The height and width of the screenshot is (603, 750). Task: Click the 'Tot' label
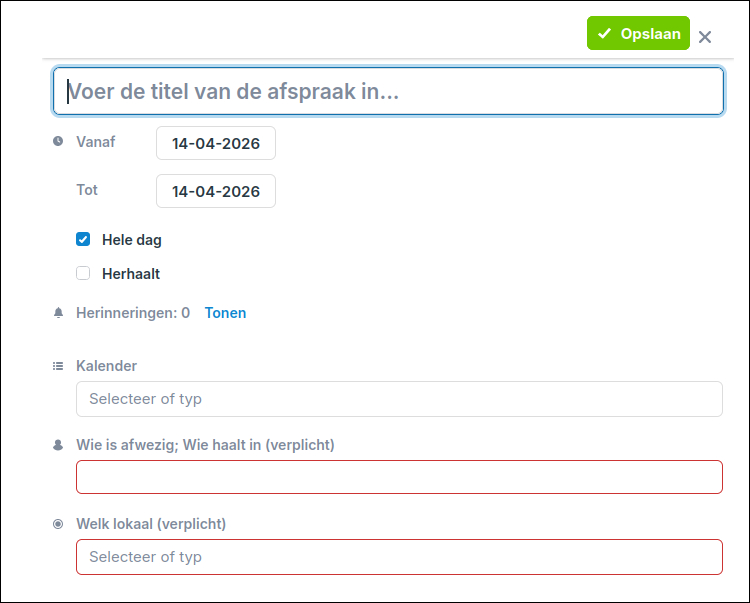[87, 190]
